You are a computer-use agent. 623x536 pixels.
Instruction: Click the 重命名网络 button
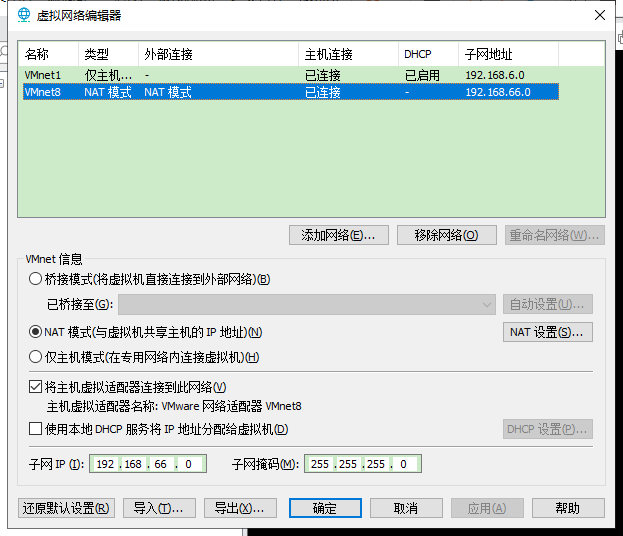(x=555, y=235)
